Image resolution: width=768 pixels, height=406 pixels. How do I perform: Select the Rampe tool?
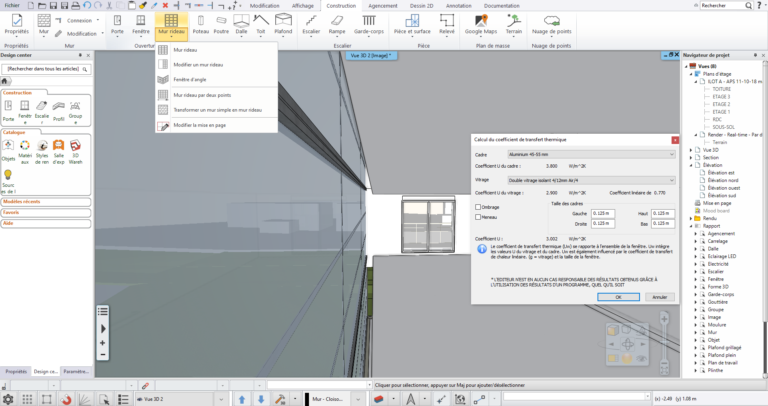[x=337, y=24]
